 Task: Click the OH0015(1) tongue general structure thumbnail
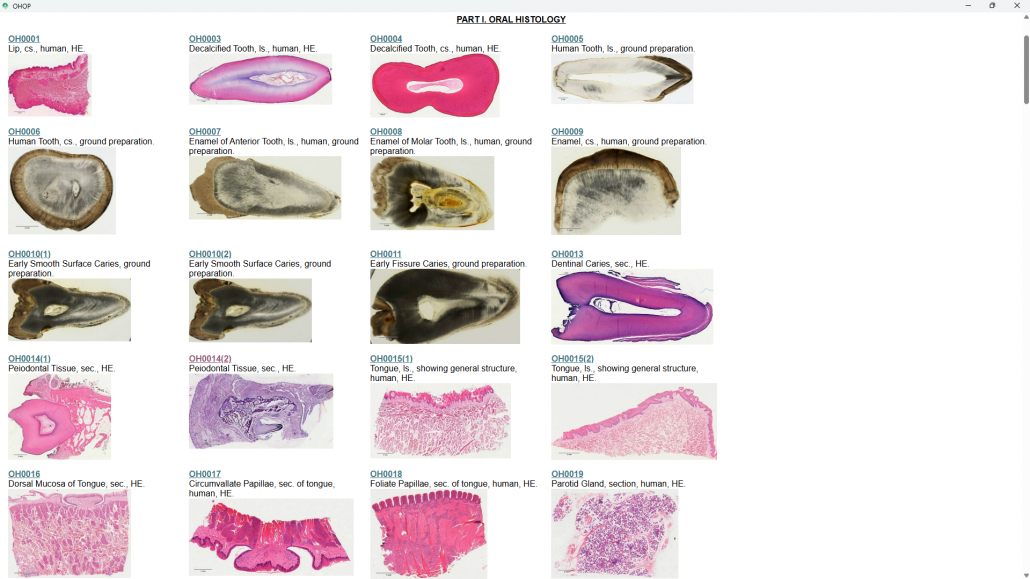(x=440, y=421)
